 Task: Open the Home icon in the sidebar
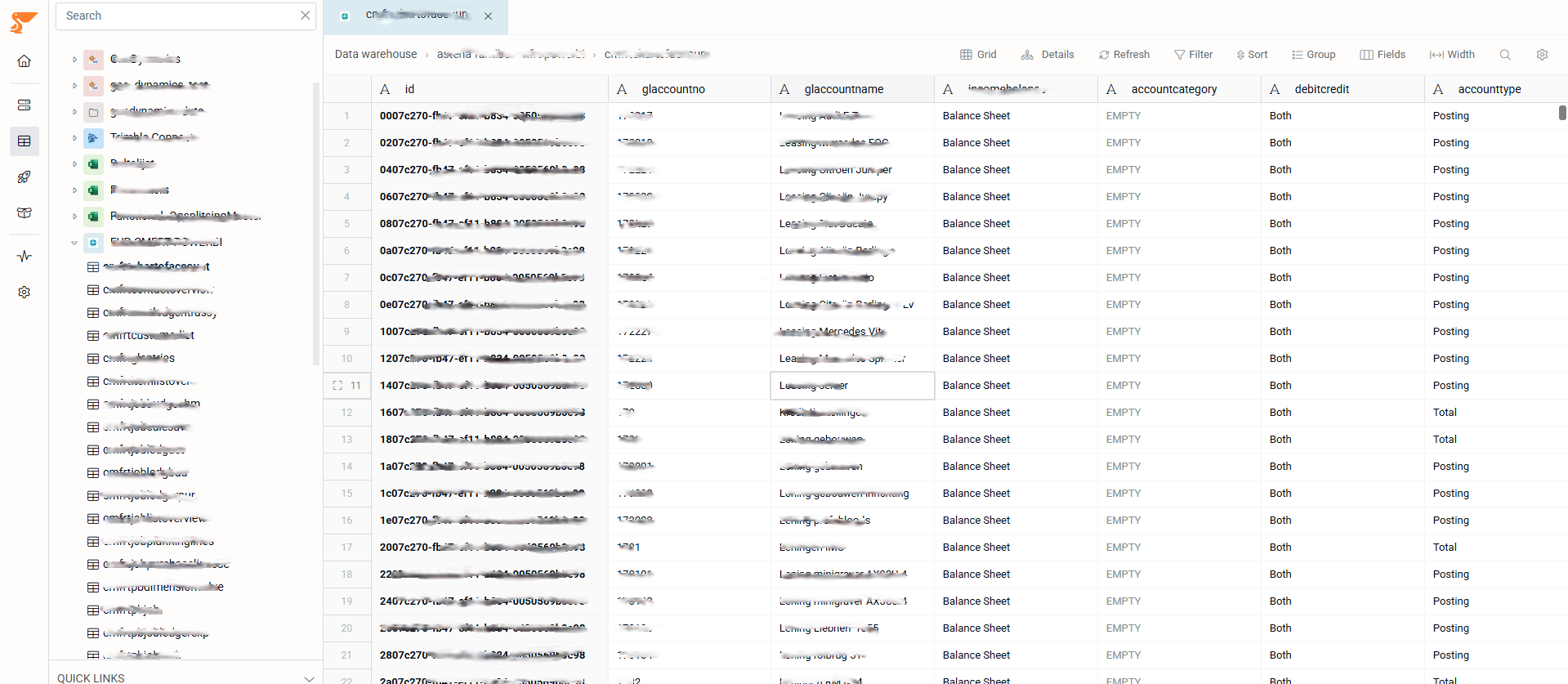click(x=25, y=61)
